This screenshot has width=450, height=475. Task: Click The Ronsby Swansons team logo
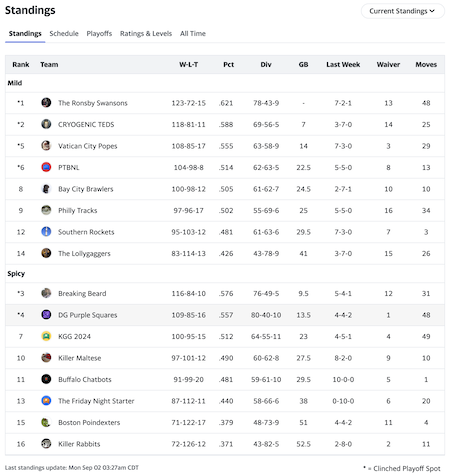click(46, 103)
